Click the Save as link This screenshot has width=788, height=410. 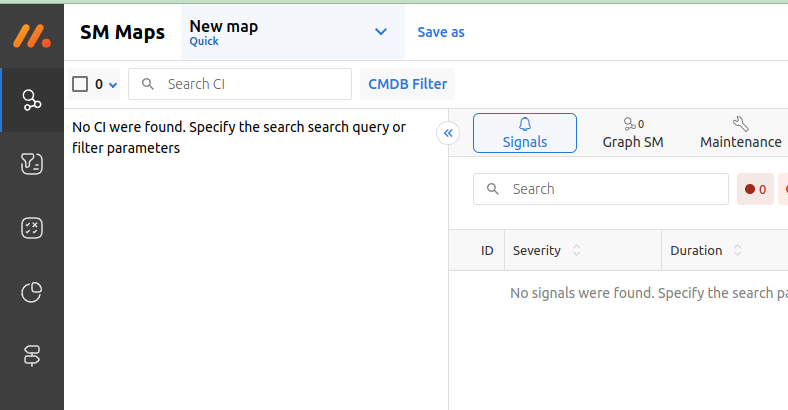[x=441, y=32]
